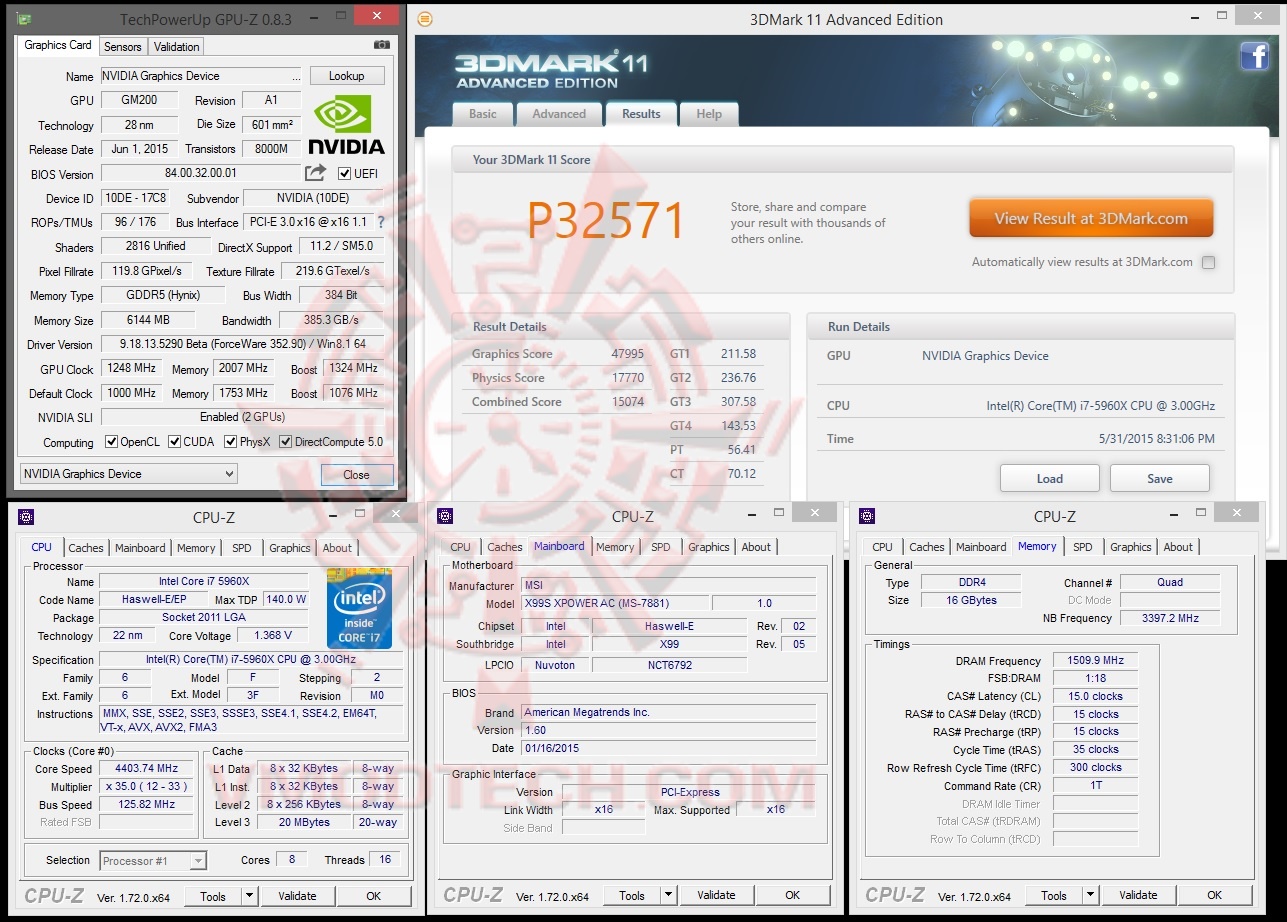Click the BIOS date 01/16/2015 in CPU-Z

(x=669, y=748)
